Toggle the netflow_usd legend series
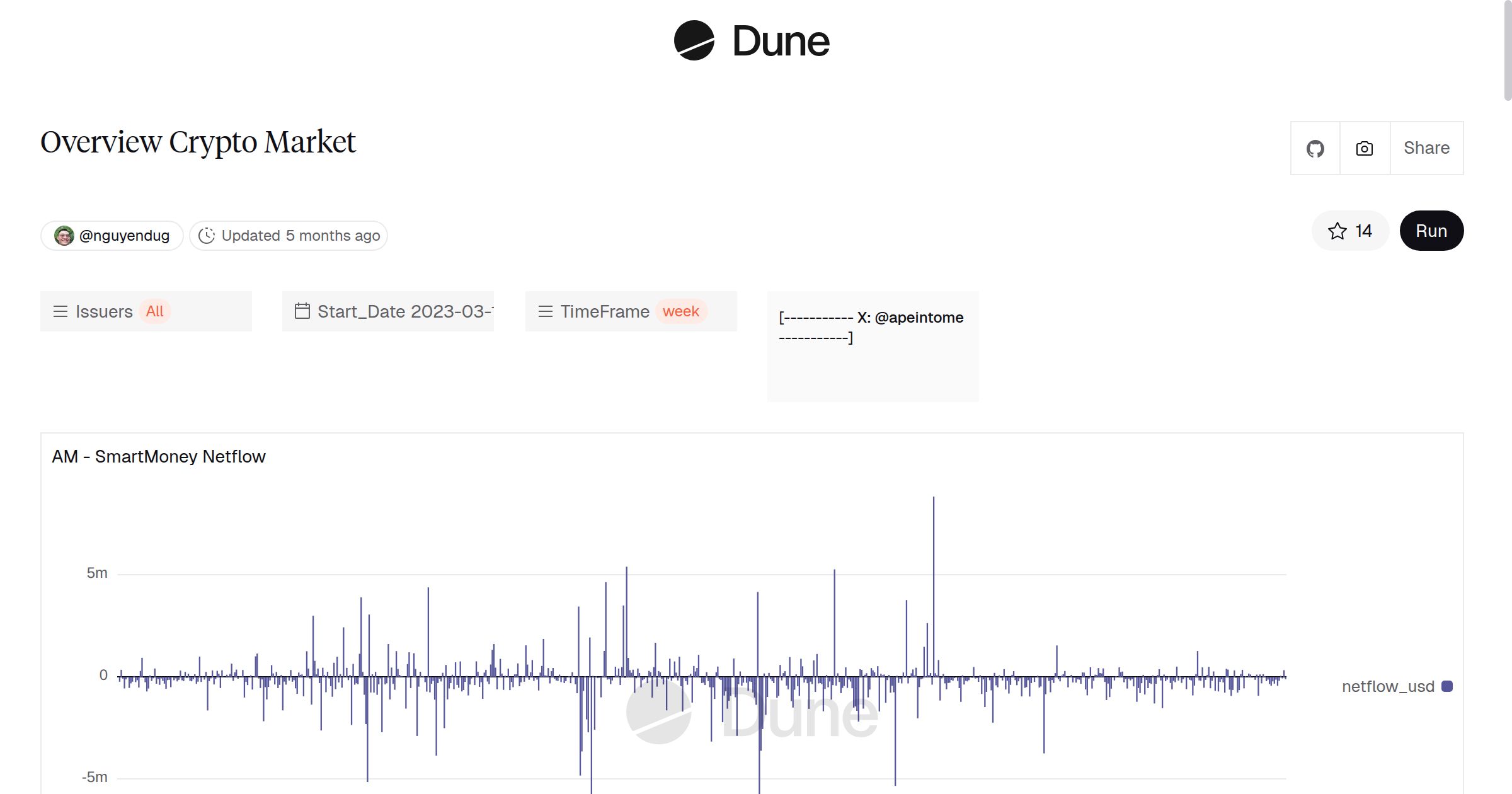The height and width of the screenshot is (794, 1512). coord(1388,686)
